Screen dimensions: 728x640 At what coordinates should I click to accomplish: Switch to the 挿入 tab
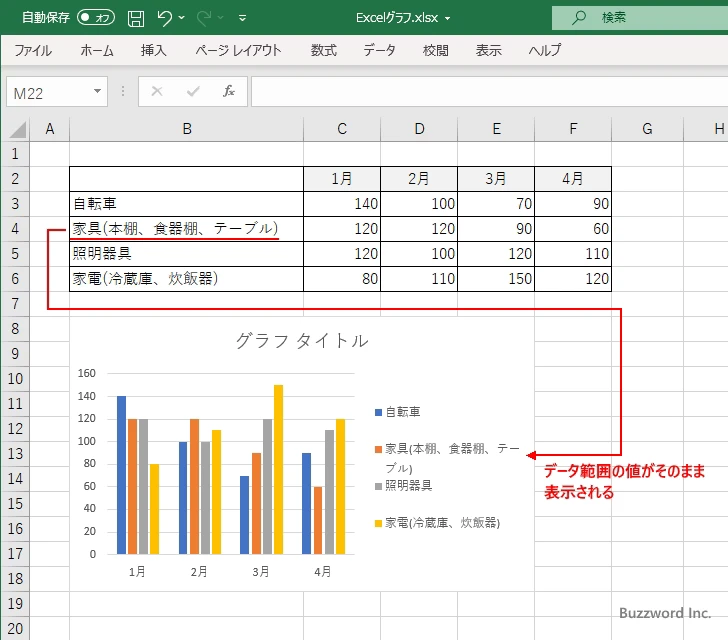click(x=154, y=50)
